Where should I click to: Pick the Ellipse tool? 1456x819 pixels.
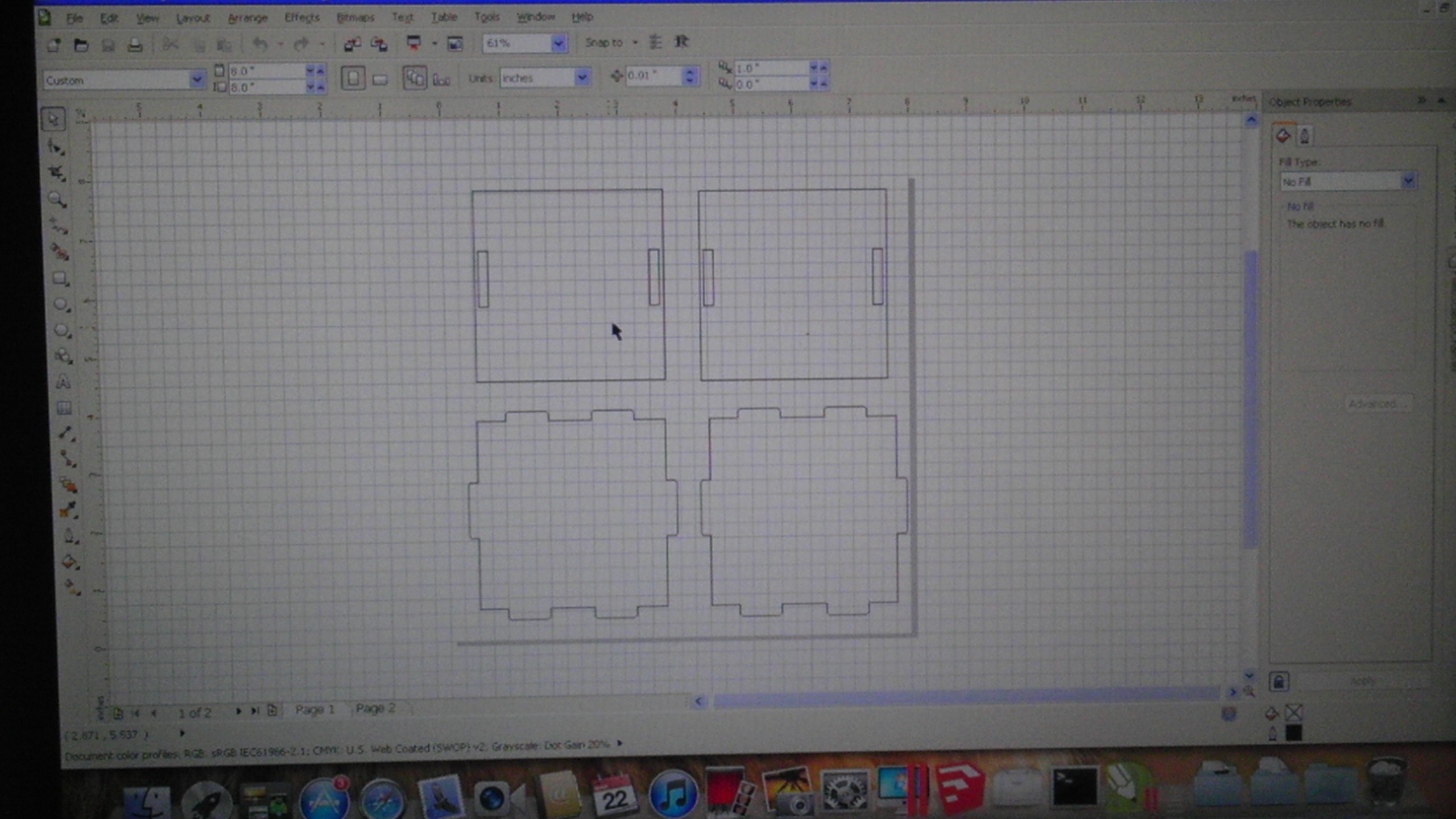[x=61, y=304]
